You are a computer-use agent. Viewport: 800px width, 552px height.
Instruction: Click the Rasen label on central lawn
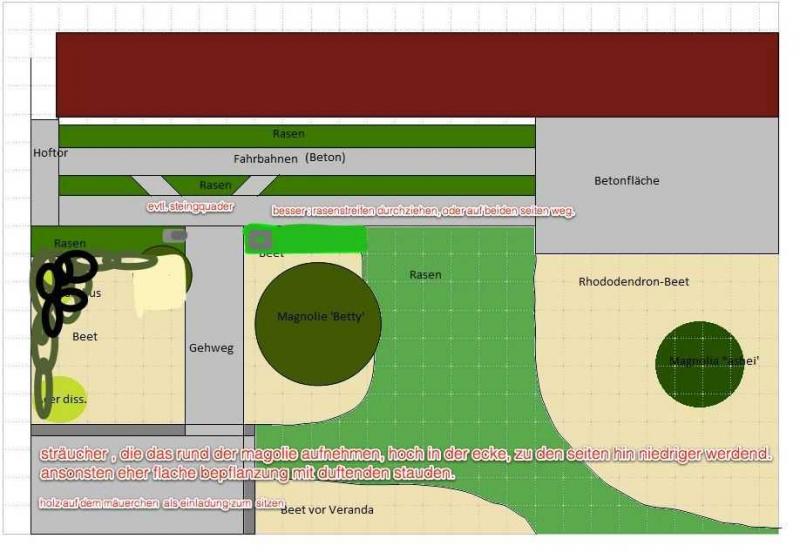coord(425,275)
